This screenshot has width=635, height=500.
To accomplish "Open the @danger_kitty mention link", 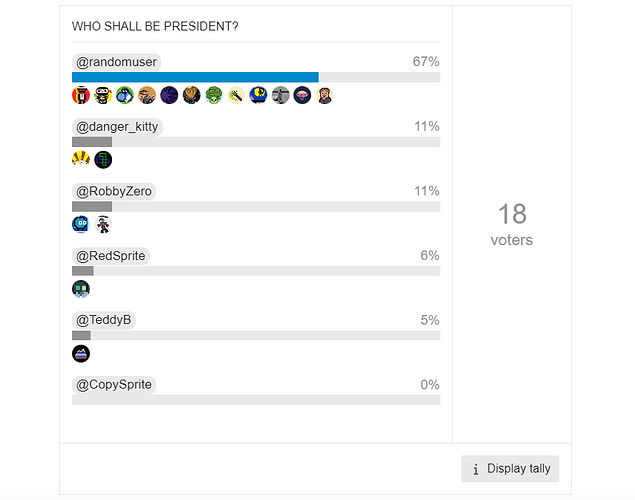I will coord(117,127).
